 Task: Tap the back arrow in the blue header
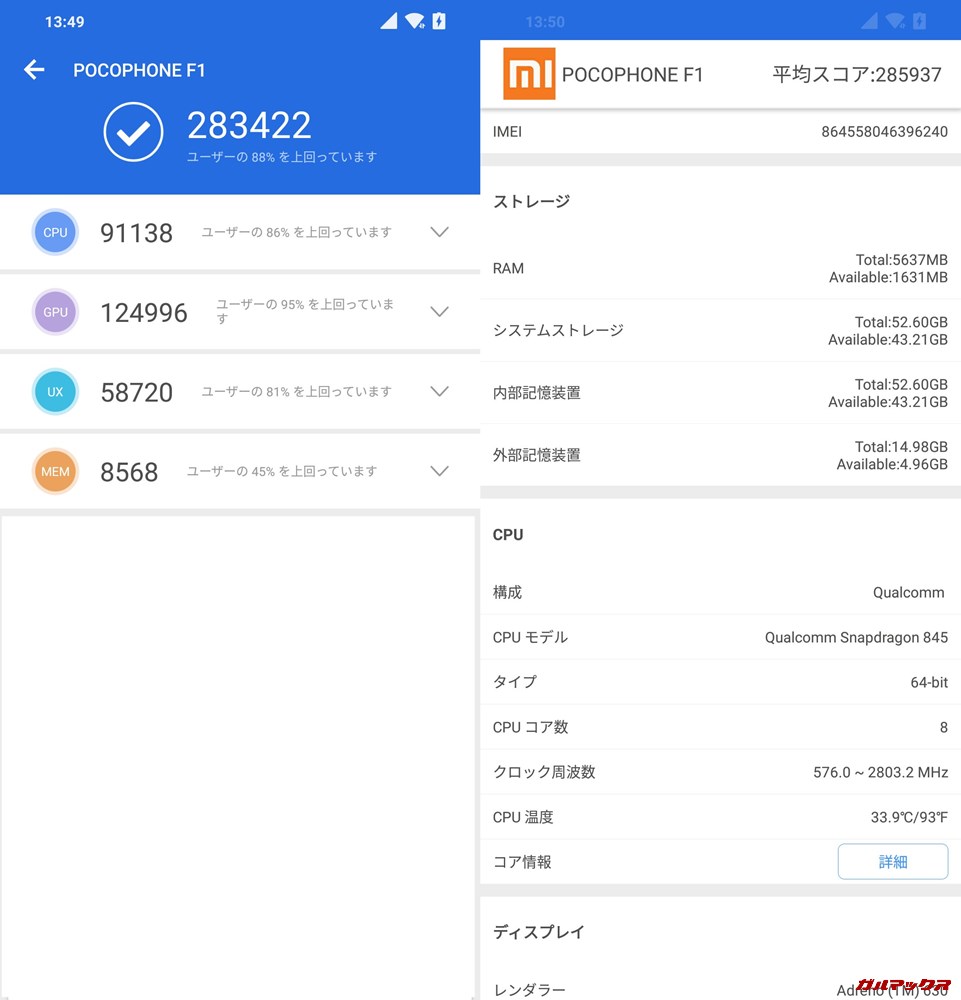point(34,70)
